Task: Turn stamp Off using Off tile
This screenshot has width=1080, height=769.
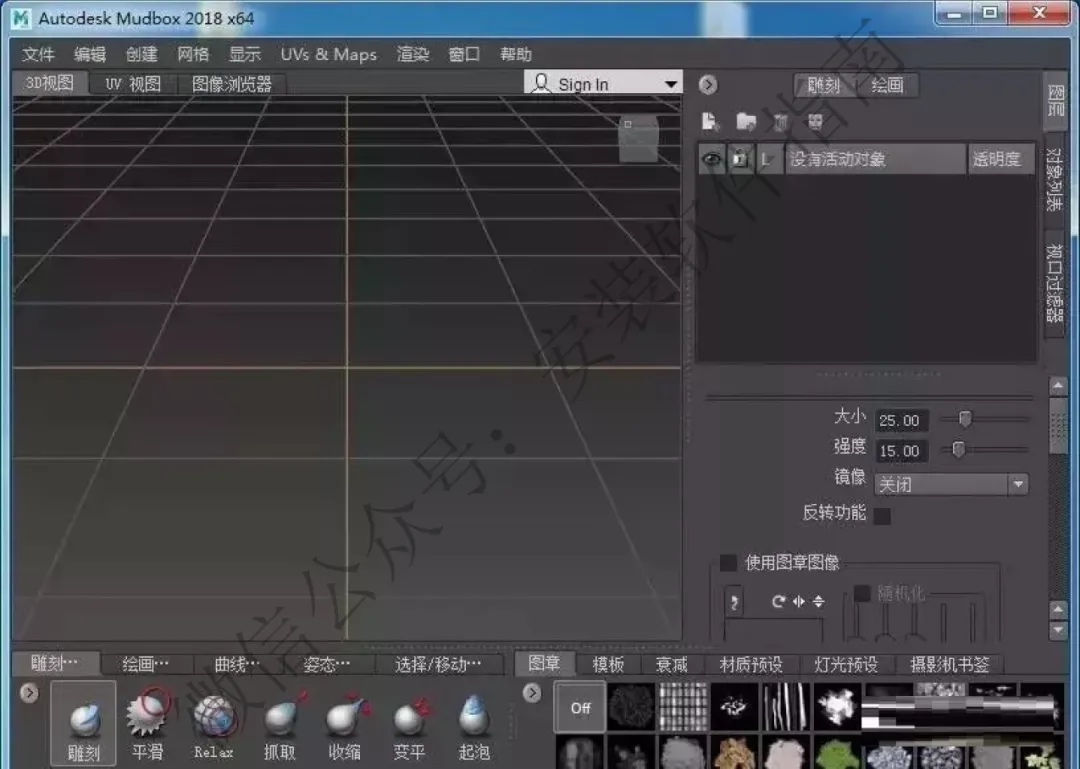Action: [580, 707]
